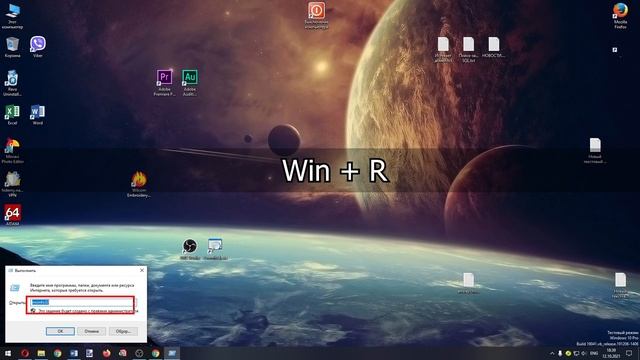Open the Chrome taskbar icon beside File Explorer
Image resolution: width=640 pixels, height=360 pixels.
[x=58, y=353]
